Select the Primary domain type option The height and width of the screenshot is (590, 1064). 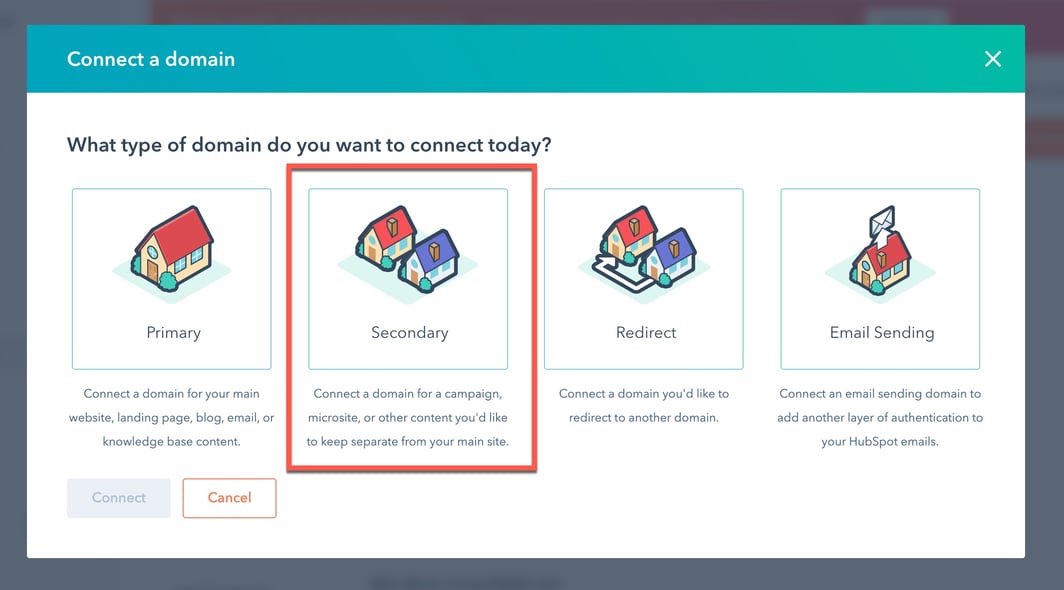click(171, 279)
